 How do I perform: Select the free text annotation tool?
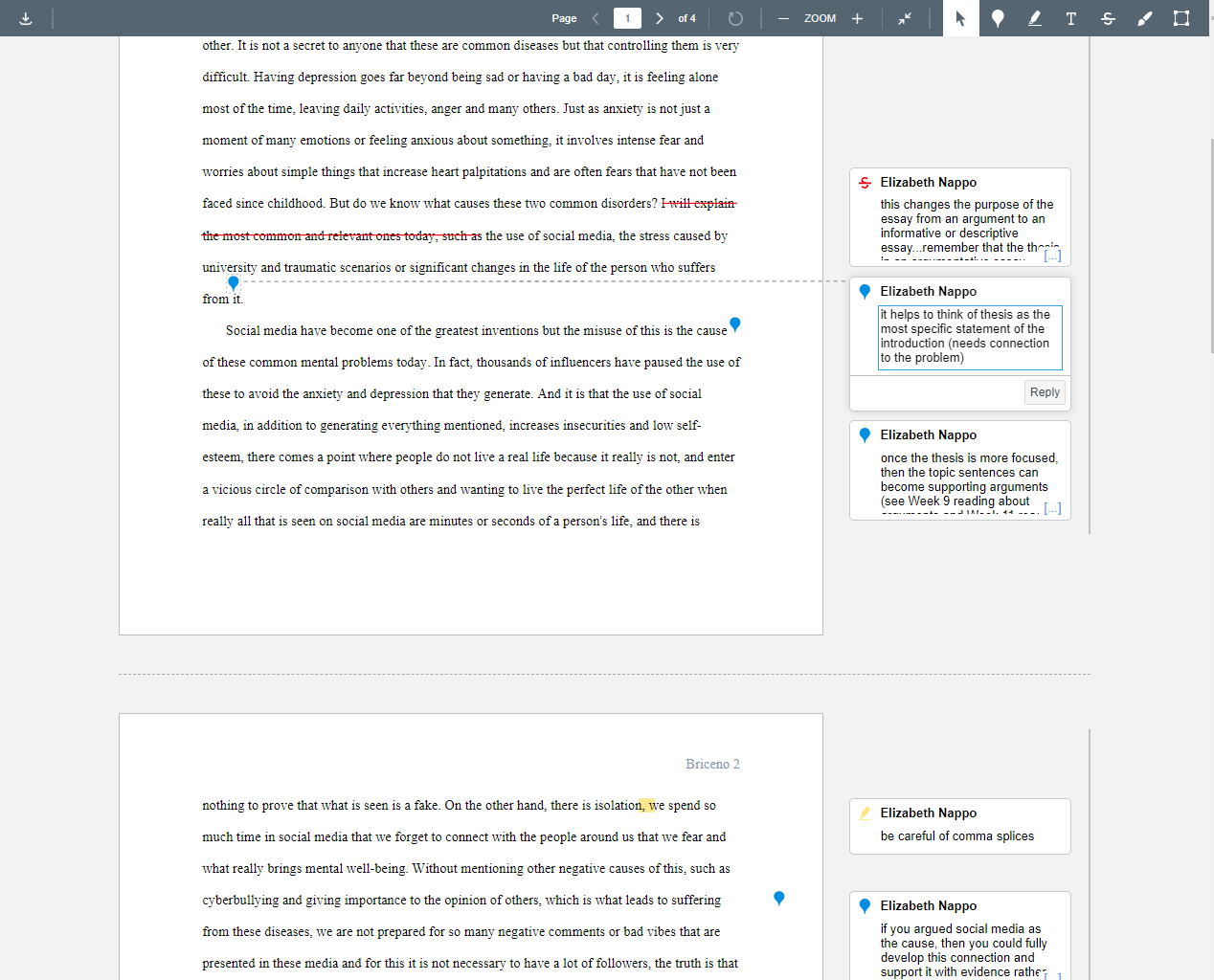pos(1070,18)
